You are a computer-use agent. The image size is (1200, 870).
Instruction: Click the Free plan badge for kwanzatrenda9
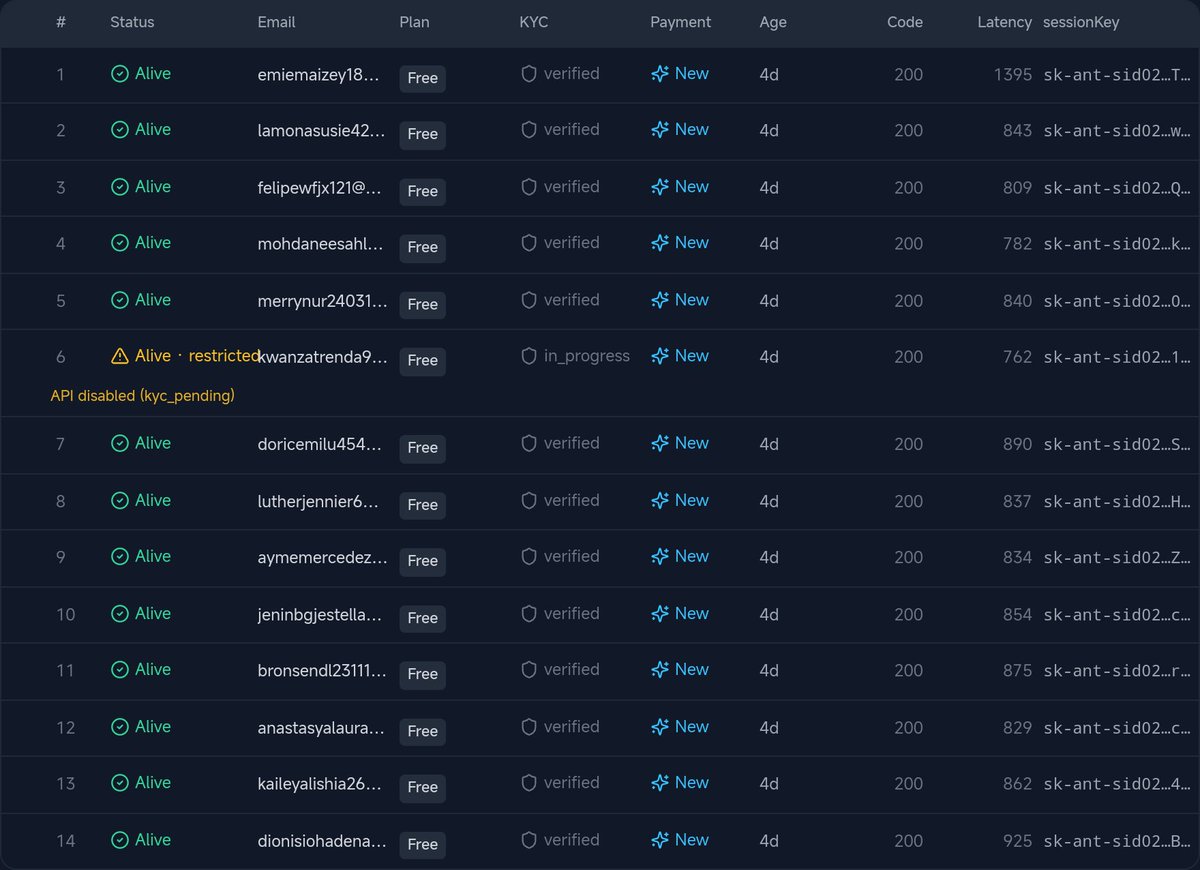(x=423, y=360)
